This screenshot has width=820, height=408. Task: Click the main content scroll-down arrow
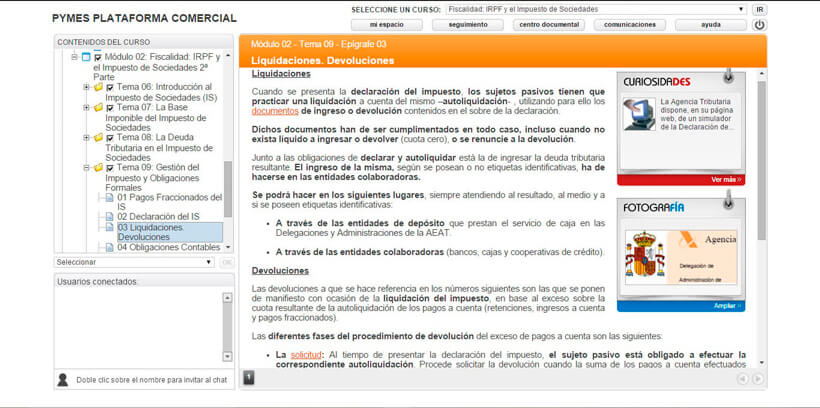761,362
